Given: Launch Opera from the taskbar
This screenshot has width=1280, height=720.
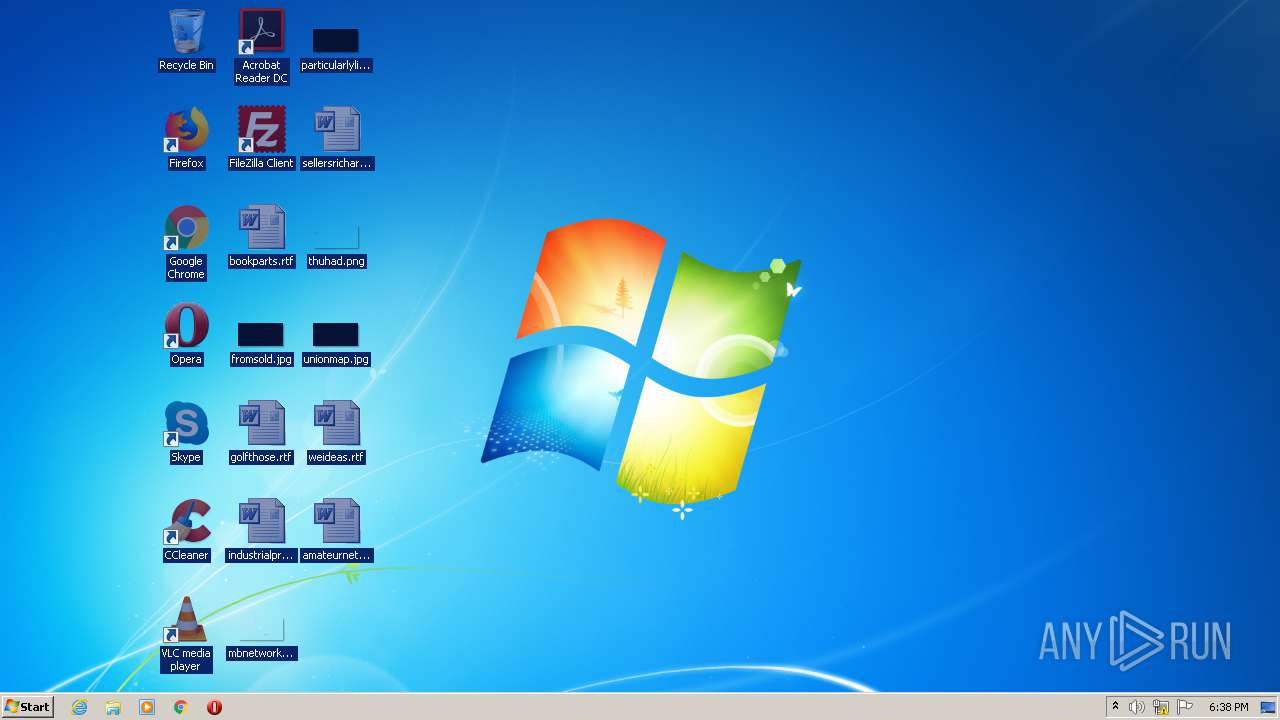Looking at the screenshot, I should click(214, 707).
